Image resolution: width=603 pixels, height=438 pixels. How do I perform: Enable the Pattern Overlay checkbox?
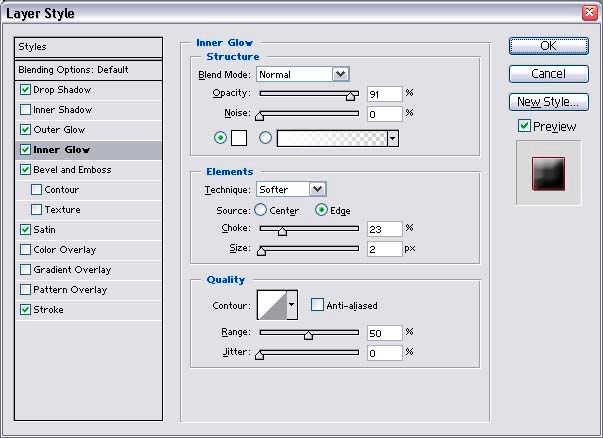pyautogui.click(x=25, y=290)
